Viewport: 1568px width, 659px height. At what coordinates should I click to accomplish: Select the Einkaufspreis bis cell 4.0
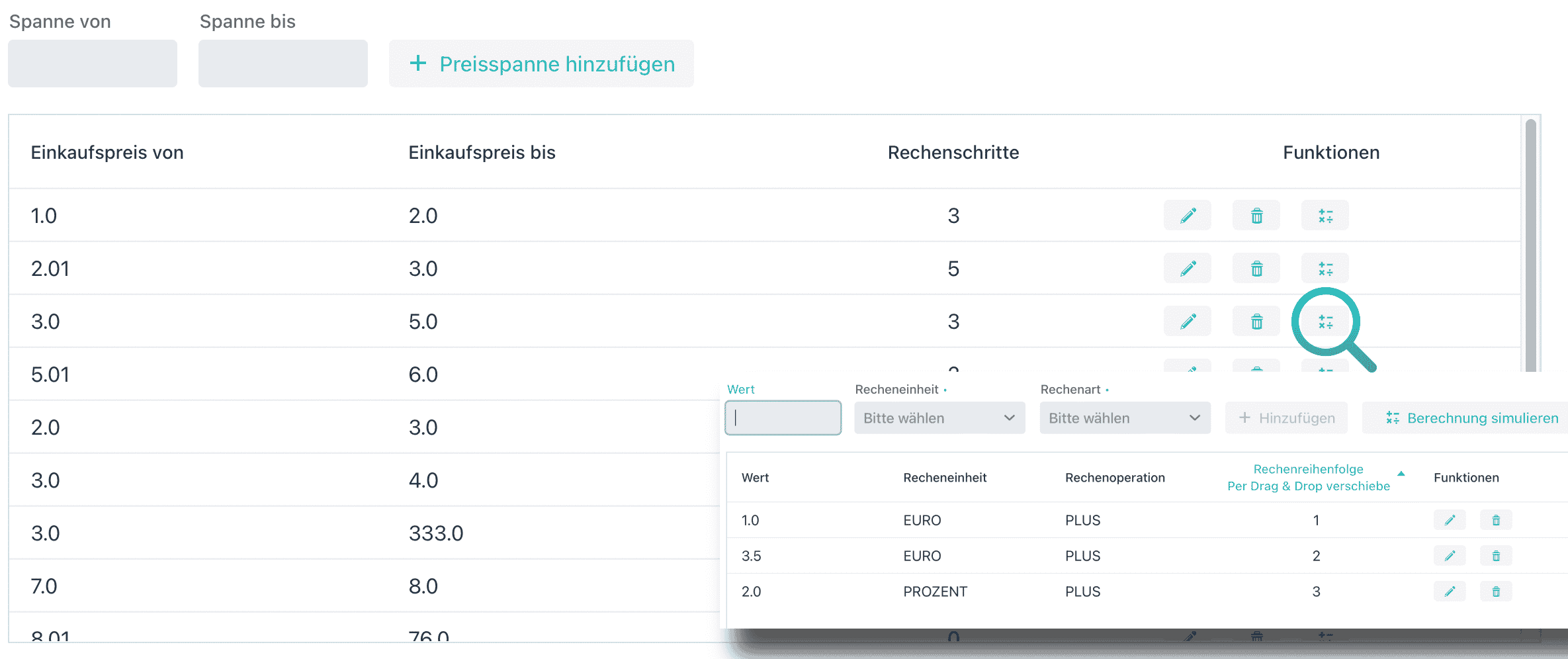423,480
